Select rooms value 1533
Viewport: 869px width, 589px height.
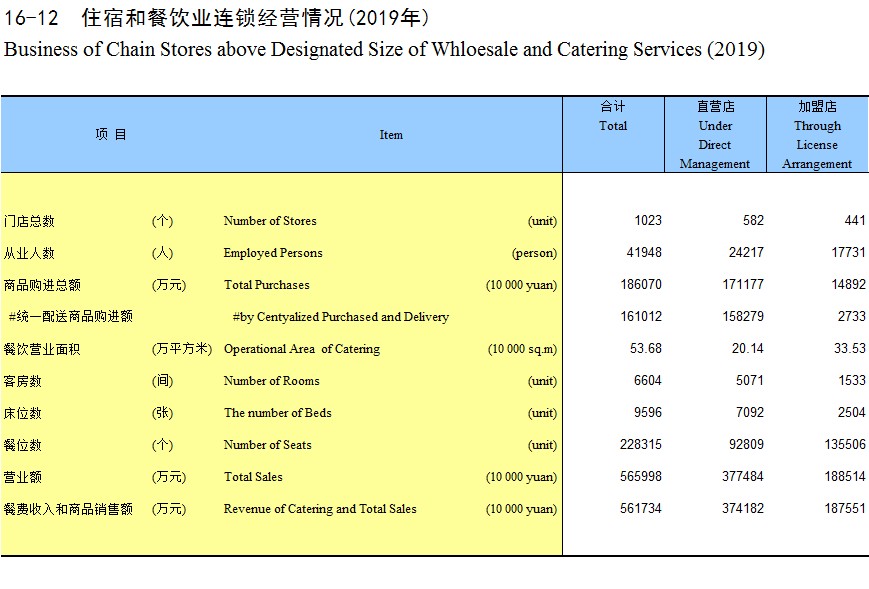click(x=852, y=381)
